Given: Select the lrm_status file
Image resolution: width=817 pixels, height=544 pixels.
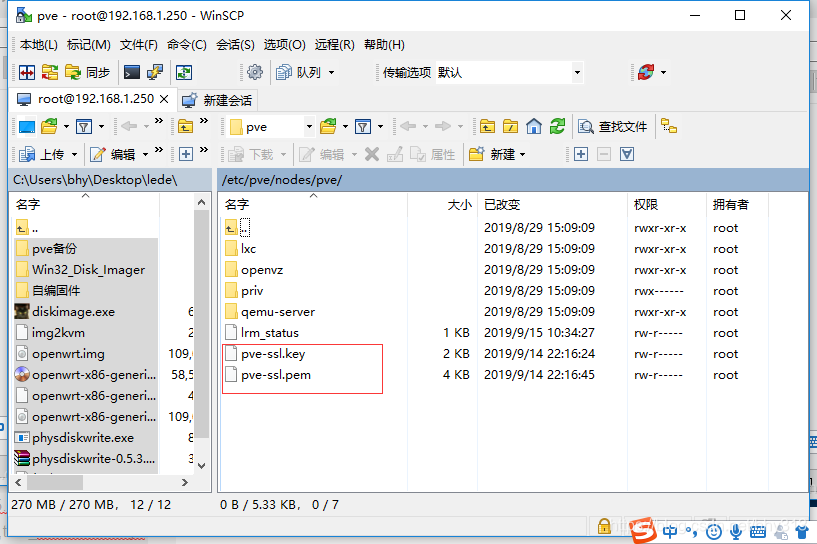Looking at the screenshot, I should [x=269, y=333].
